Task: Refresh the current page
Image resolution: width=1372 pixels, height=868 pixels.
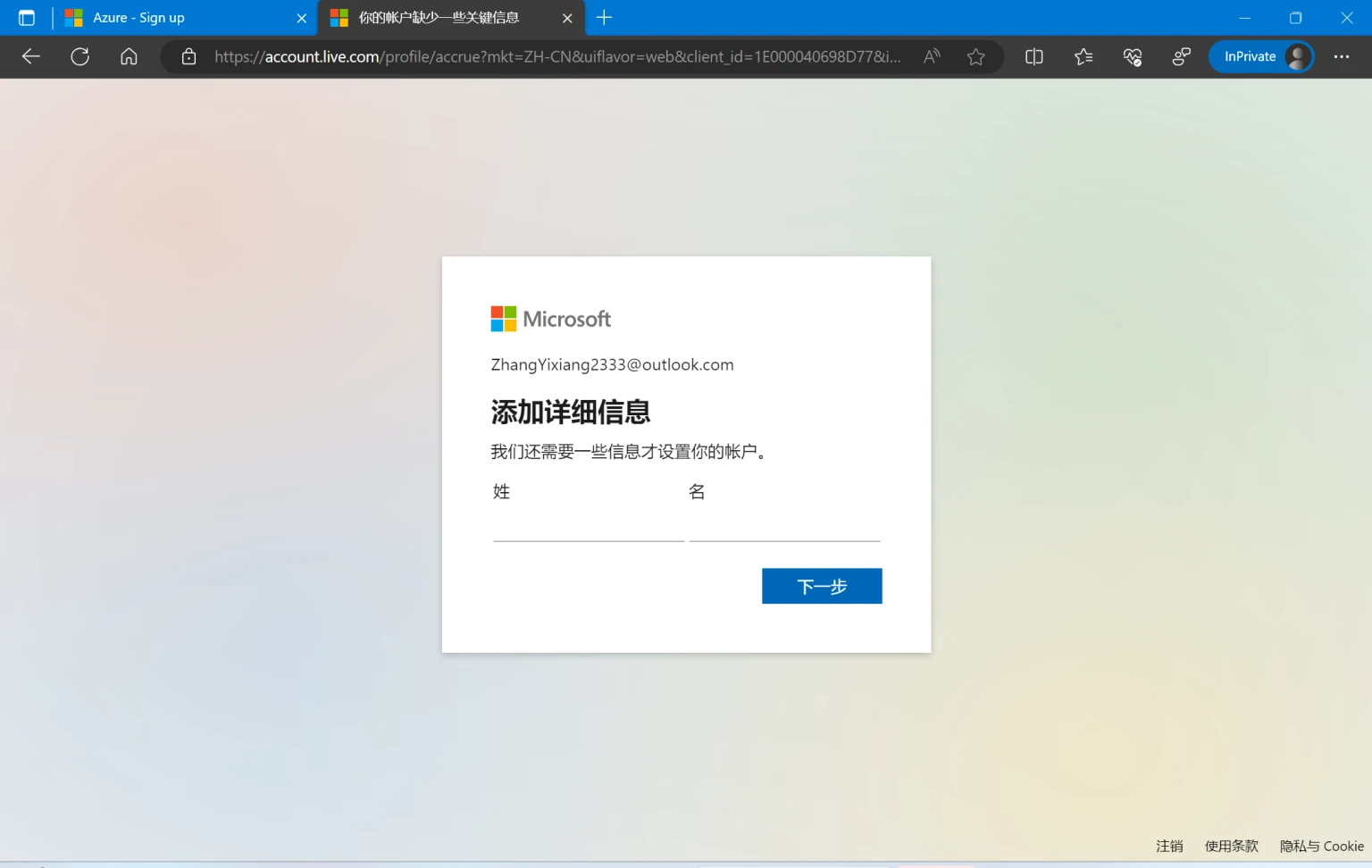Action: 80,56
